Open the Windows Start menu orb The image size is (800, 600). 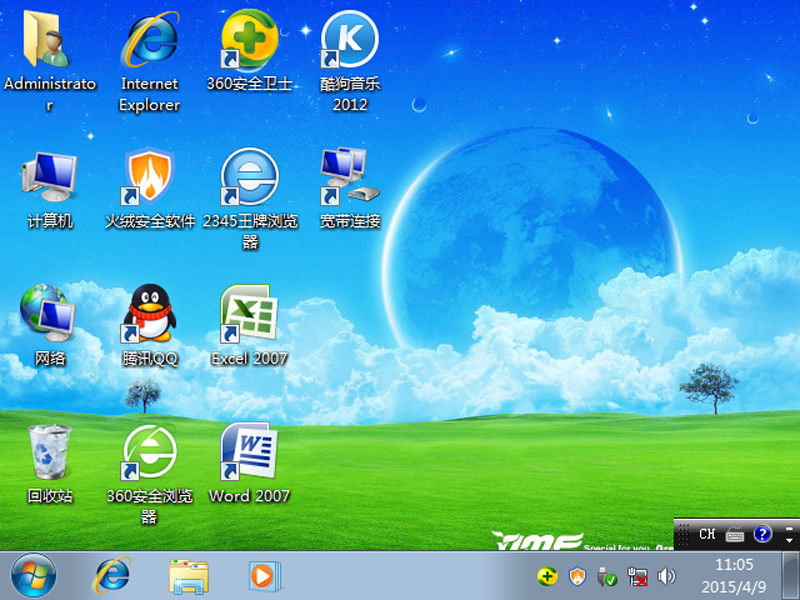tap(33, 576)
